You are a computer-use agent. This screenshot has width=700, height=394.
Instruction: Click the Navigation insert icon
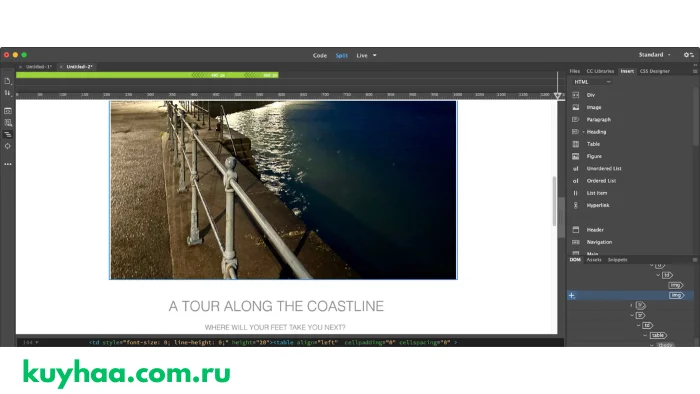576,242
